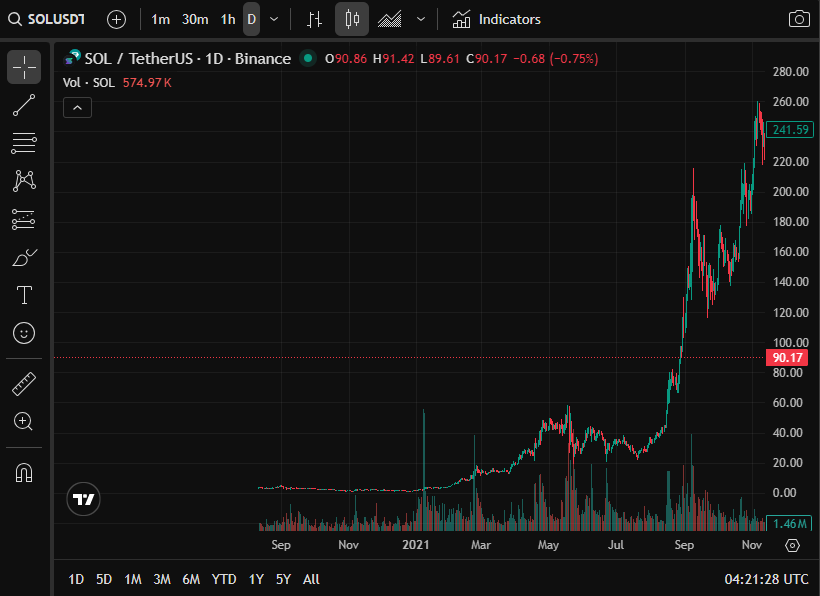820x596 pixels.
Task: Set date range to 5Y
Action: point(283,579)
